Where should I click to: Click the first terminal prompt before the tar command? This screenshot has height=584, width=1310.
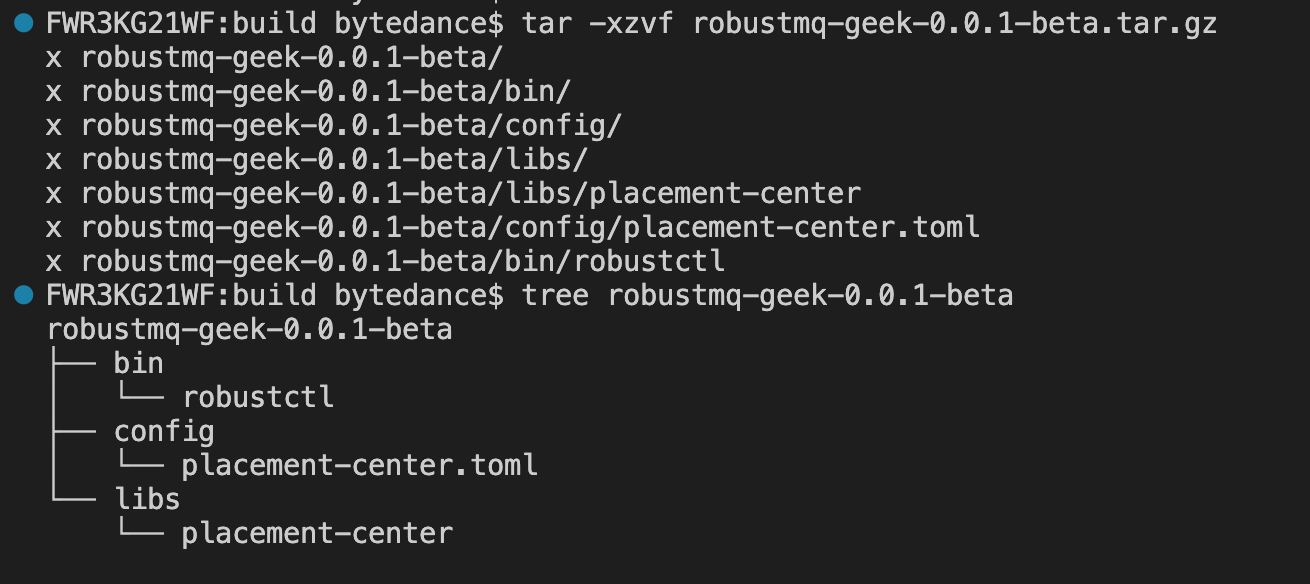click(x=274, y=23)
